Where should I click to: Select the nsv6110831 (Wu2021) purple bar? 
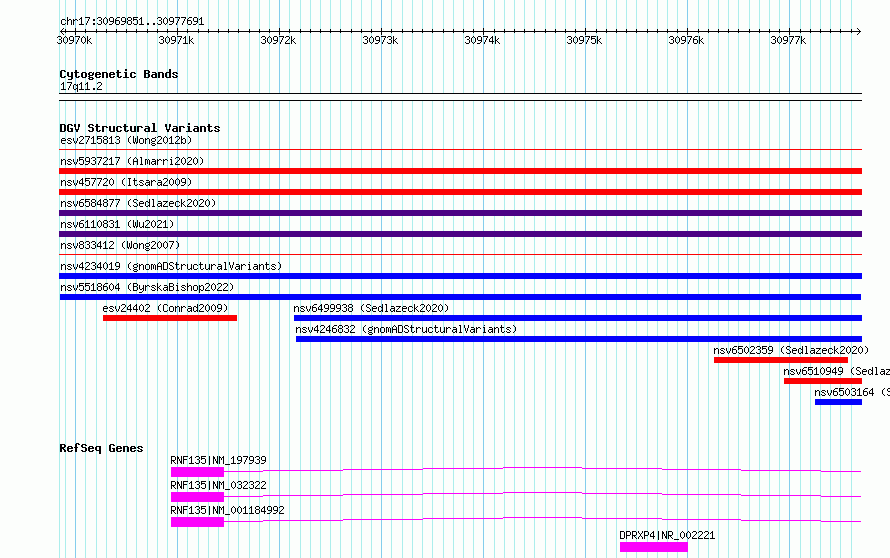pos(460,234)
